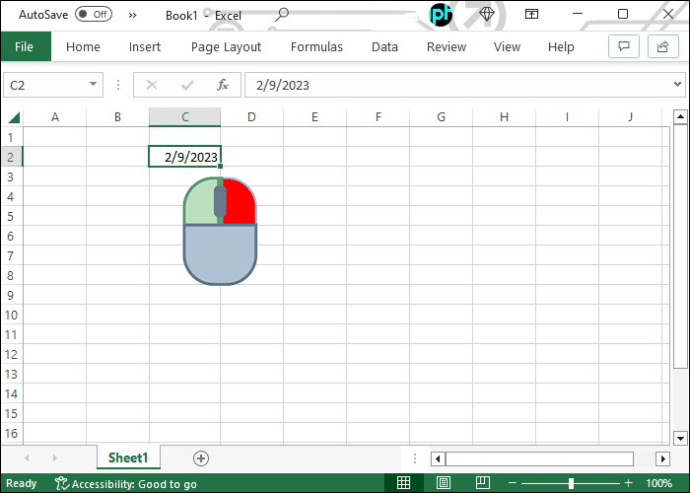Click the zoom out minus button

pos(512,483)
